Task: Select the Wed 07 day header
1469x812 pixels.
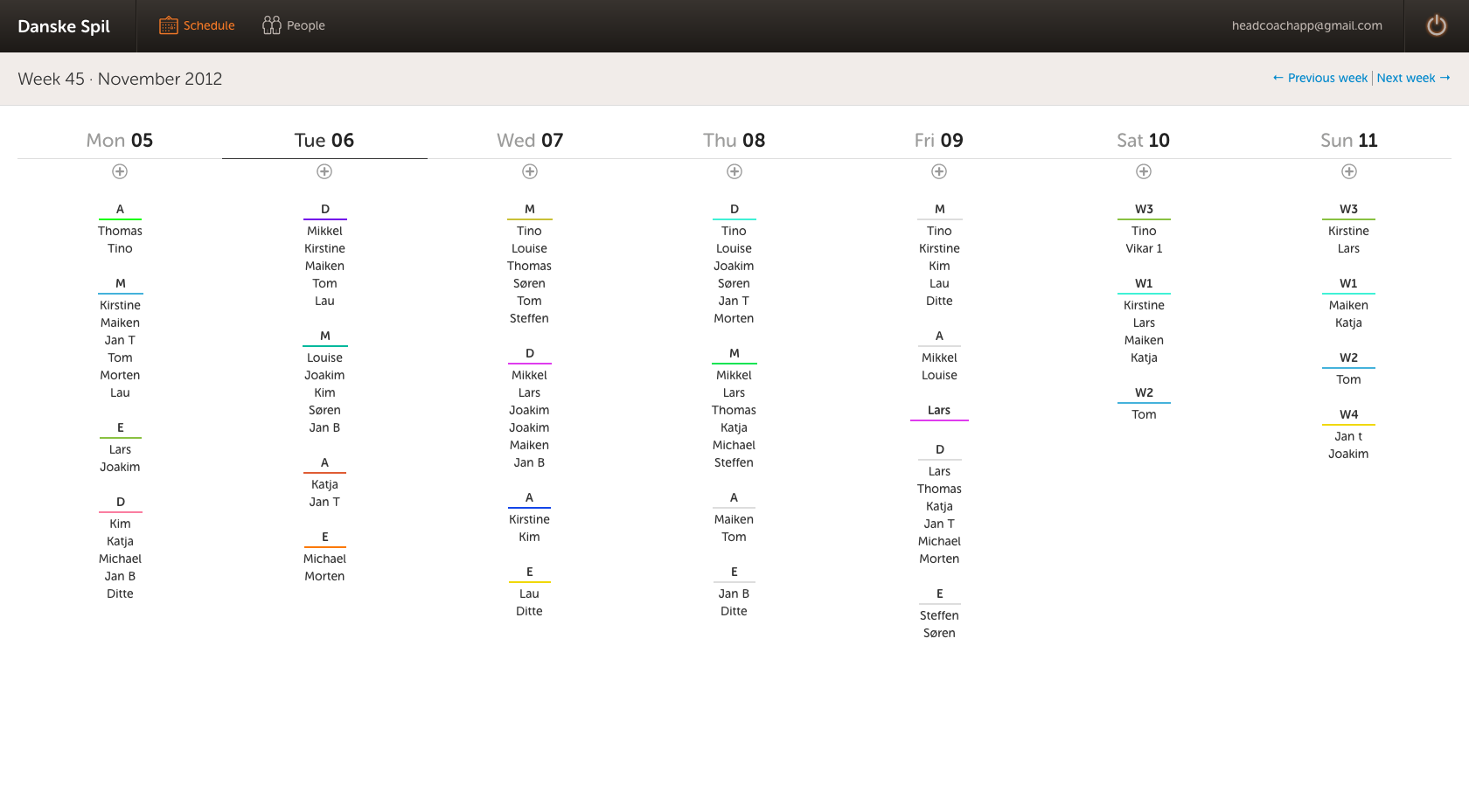Action: (530, 140)
